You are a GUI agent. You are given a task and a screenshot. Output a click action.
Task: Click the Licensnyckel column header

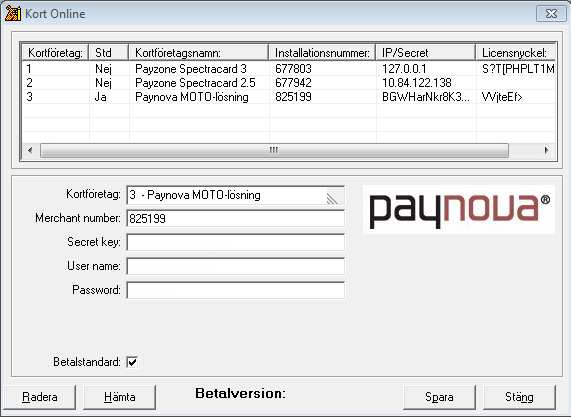[x=515, y=53]
